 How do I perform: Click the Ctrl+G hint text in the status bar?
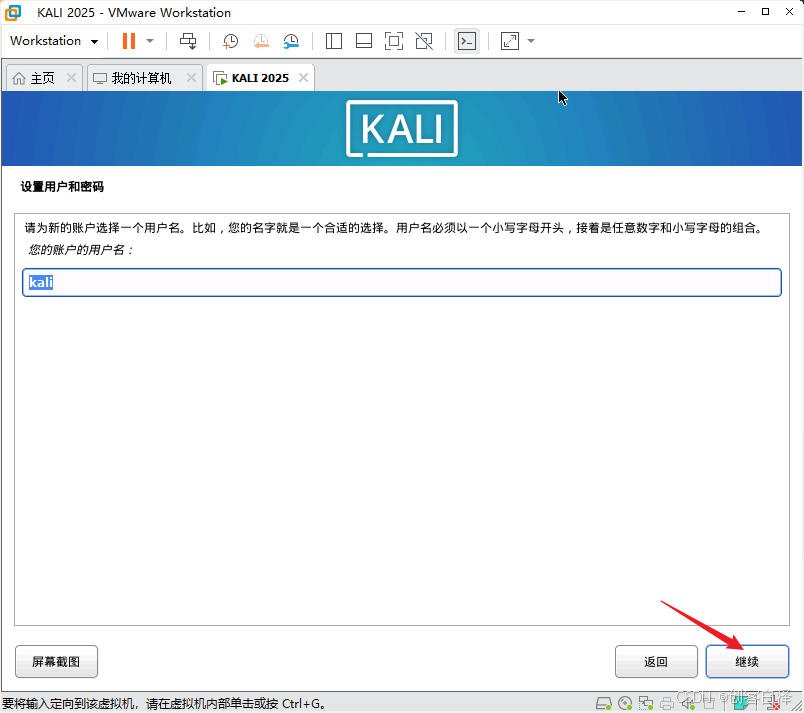pos(303,704)
